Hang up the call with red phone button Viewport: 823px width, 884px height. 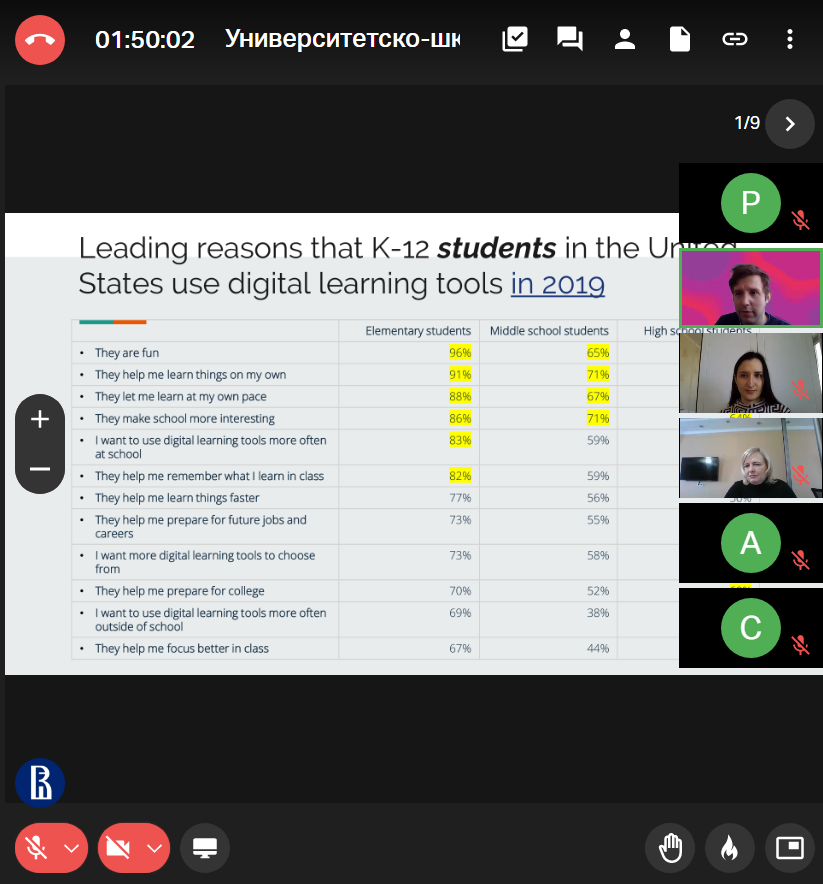tap(39, 40)
